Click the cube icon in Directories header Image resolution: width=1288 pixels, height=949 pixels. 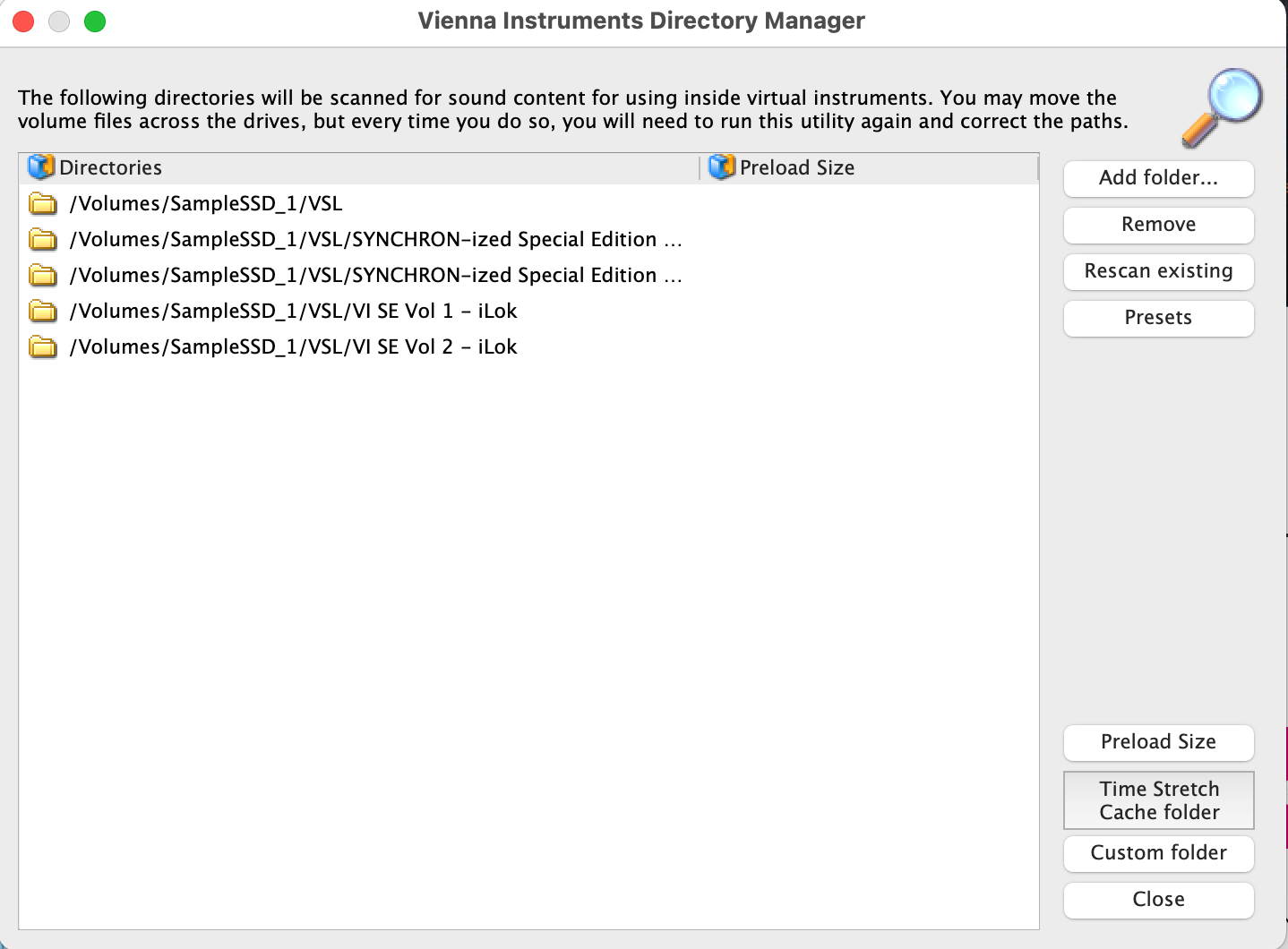click(41, 167)
